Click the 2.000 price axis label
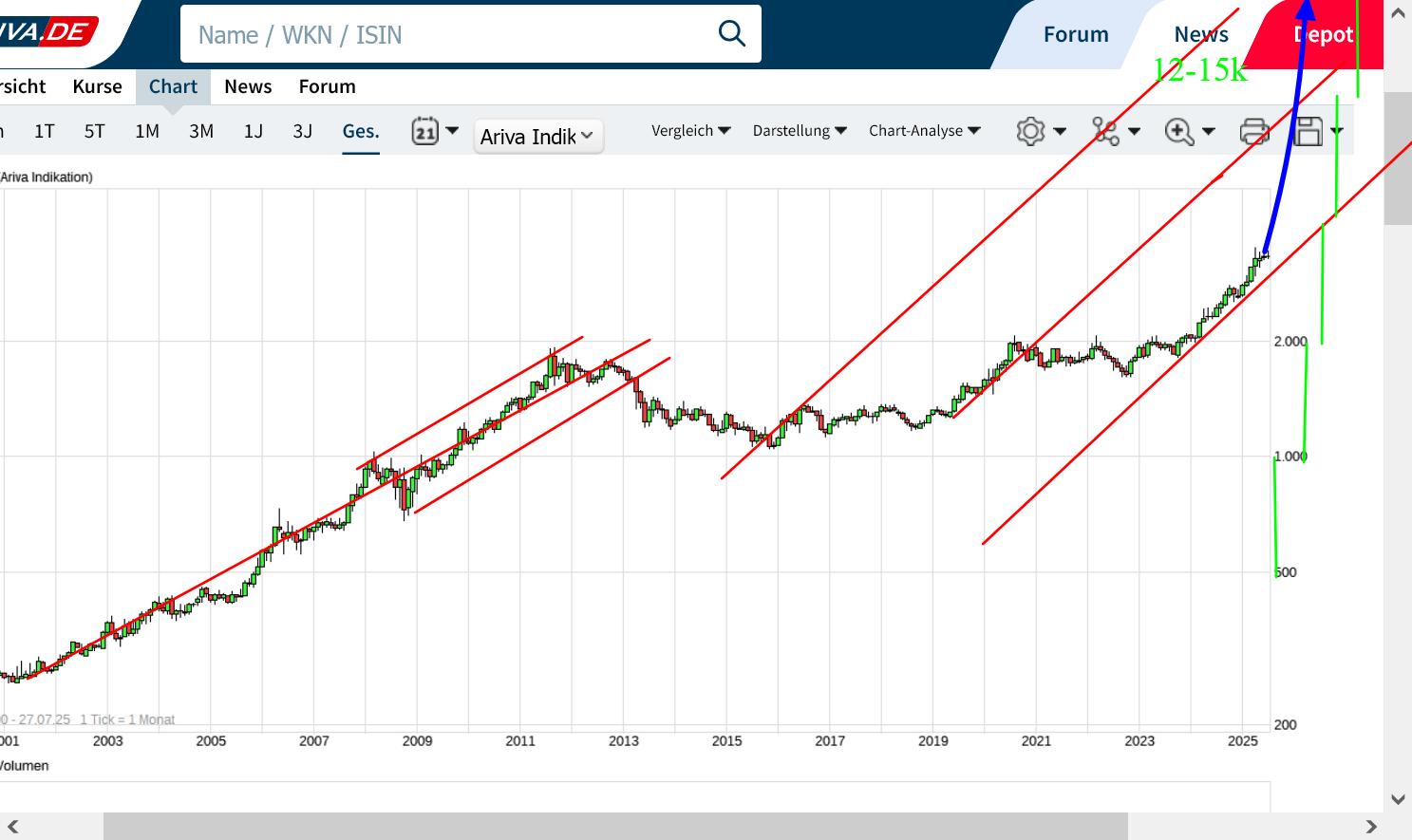 pos(1290,342)
